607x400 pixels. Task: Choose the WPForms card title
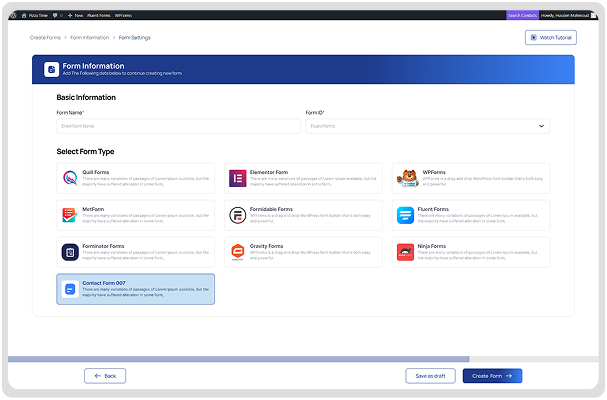434,172
